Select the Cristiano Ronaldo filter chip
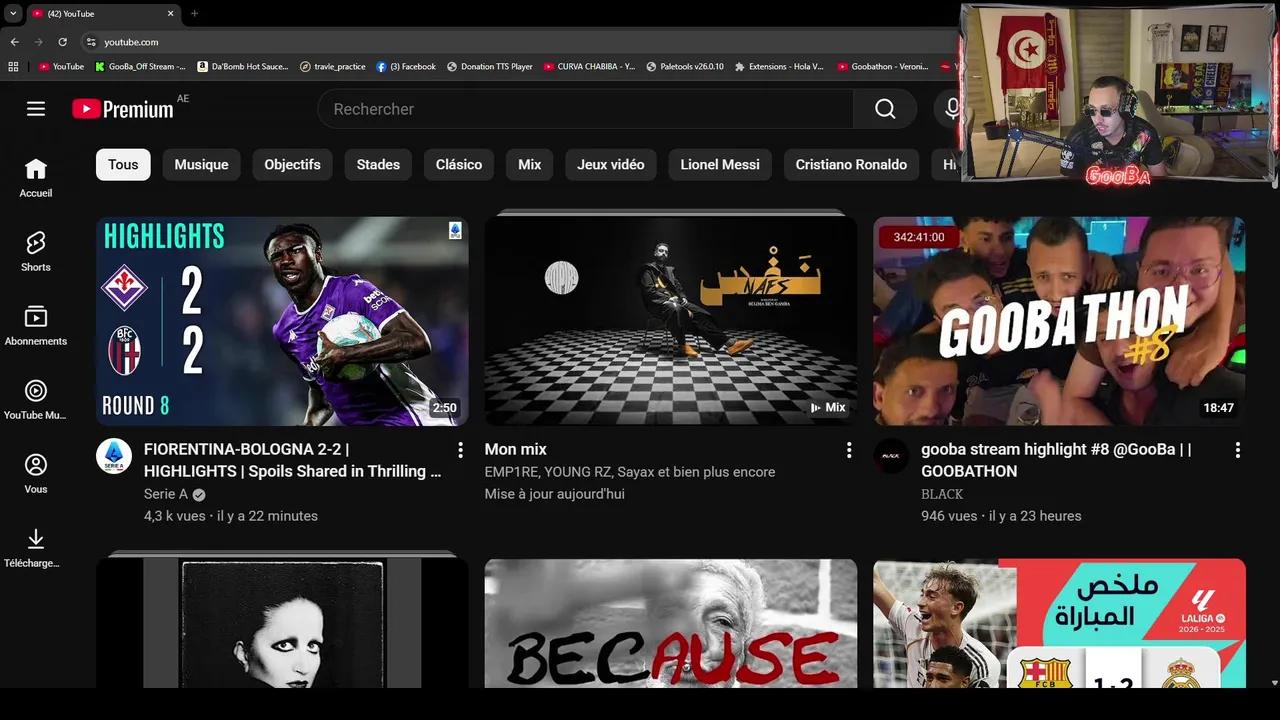The width and height of the screenshot is (1280, 720). [x=851, y=164]
